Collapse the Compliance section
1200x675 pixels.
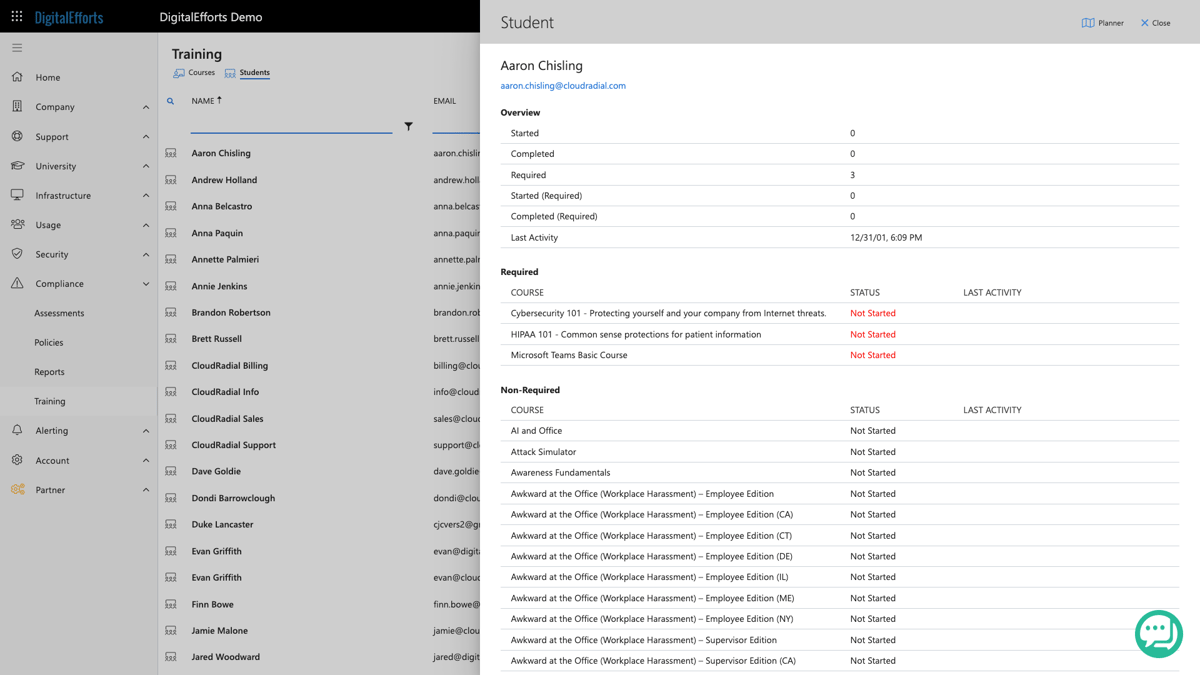click(148, 283)
